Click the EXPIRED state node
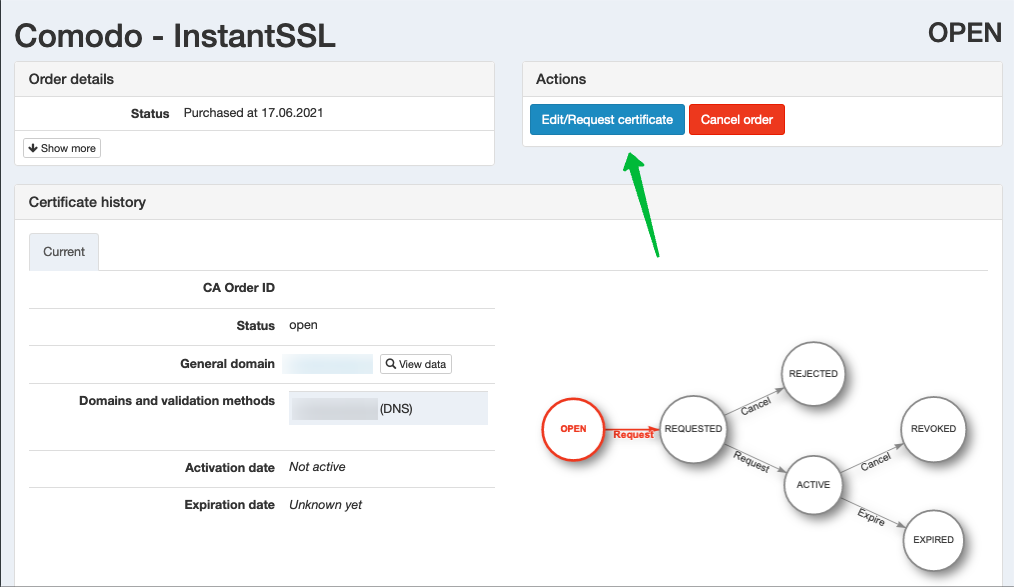The image size is (1014, 587). click(933, 540)
